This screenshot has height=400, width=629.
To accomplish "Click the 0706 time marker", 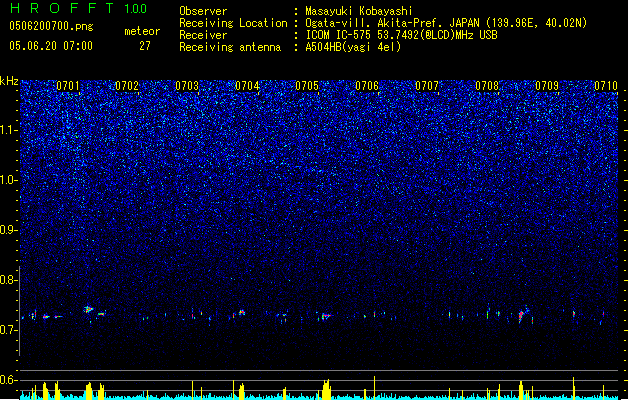I will (367, 86).
